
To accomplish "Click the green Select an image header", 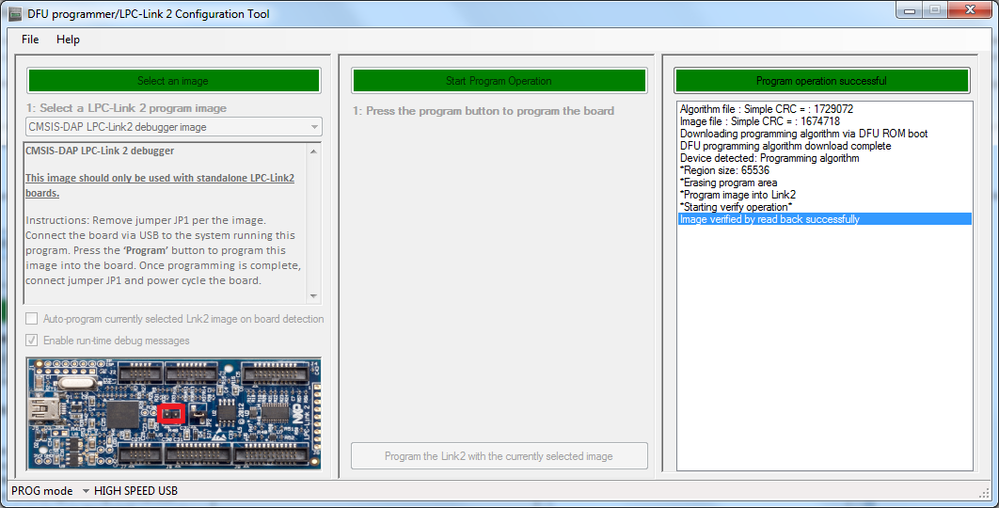I will pyautogui.click(x=173, y=81).
